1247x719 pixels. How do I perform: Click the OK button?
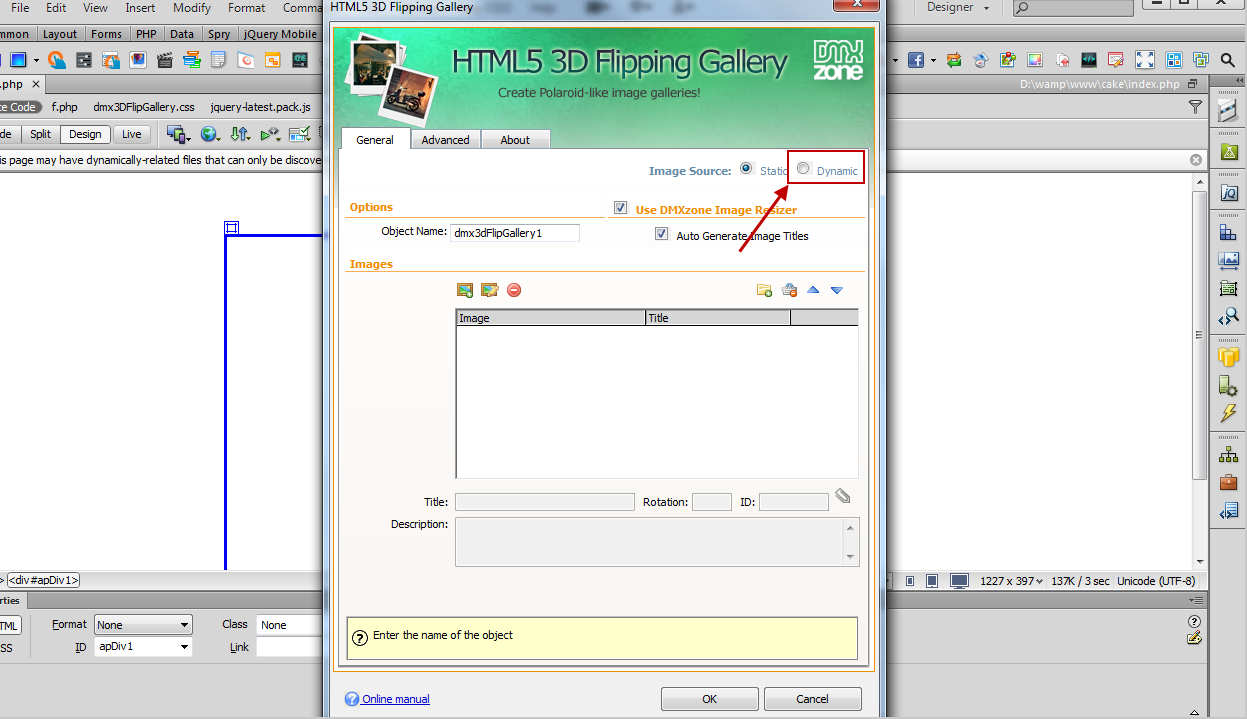point(709,699)
